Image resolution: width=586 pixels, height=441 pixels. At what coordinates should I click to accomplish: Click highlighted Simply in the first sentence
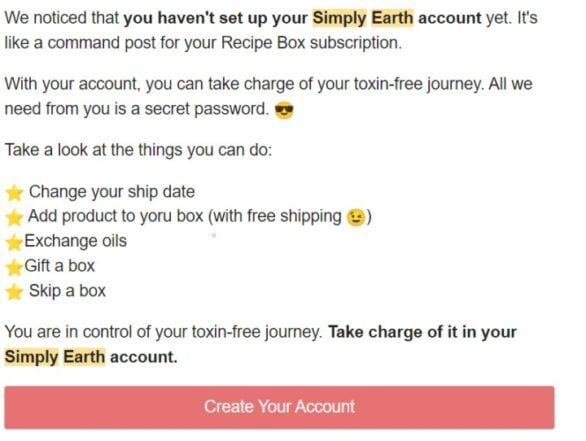click(x=339, y=18)
